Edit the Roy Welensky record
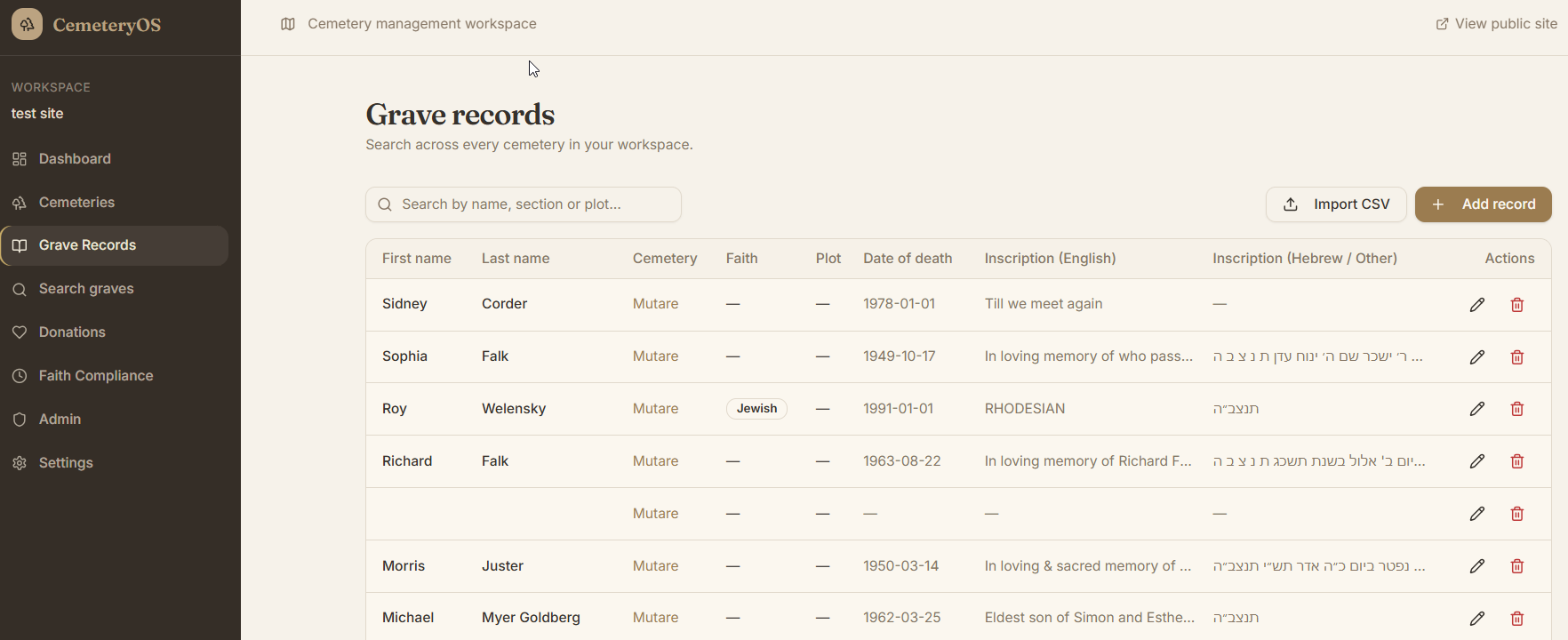 point(1477,409)
